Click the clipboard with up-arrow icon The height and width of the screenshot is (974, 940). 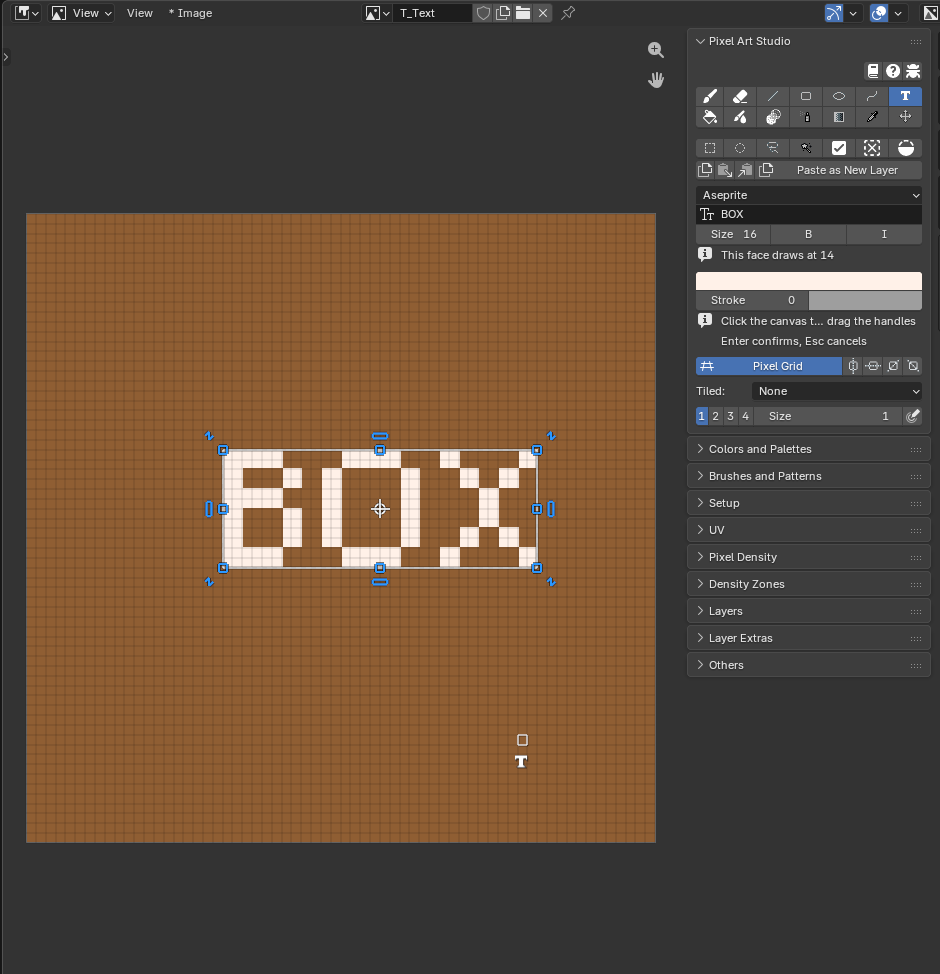click(746, 170)
